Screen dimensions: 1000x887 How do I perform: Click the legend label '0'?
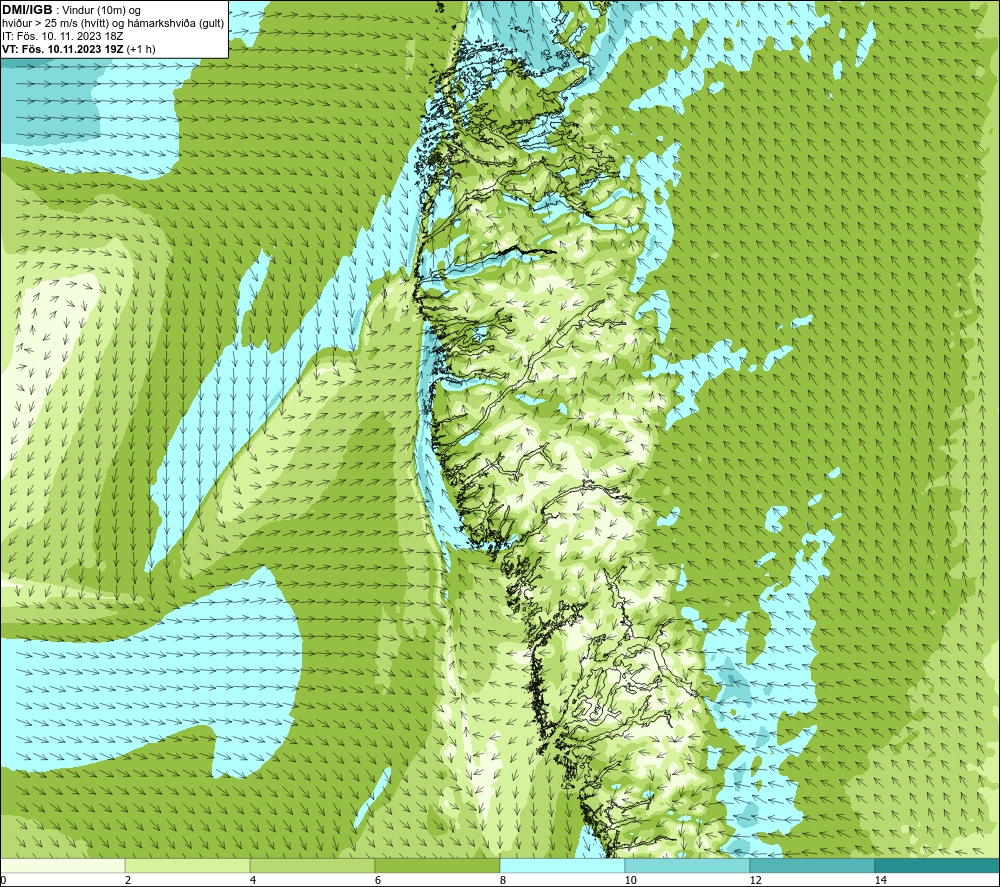pyautogui.click(x=3, y=880)
